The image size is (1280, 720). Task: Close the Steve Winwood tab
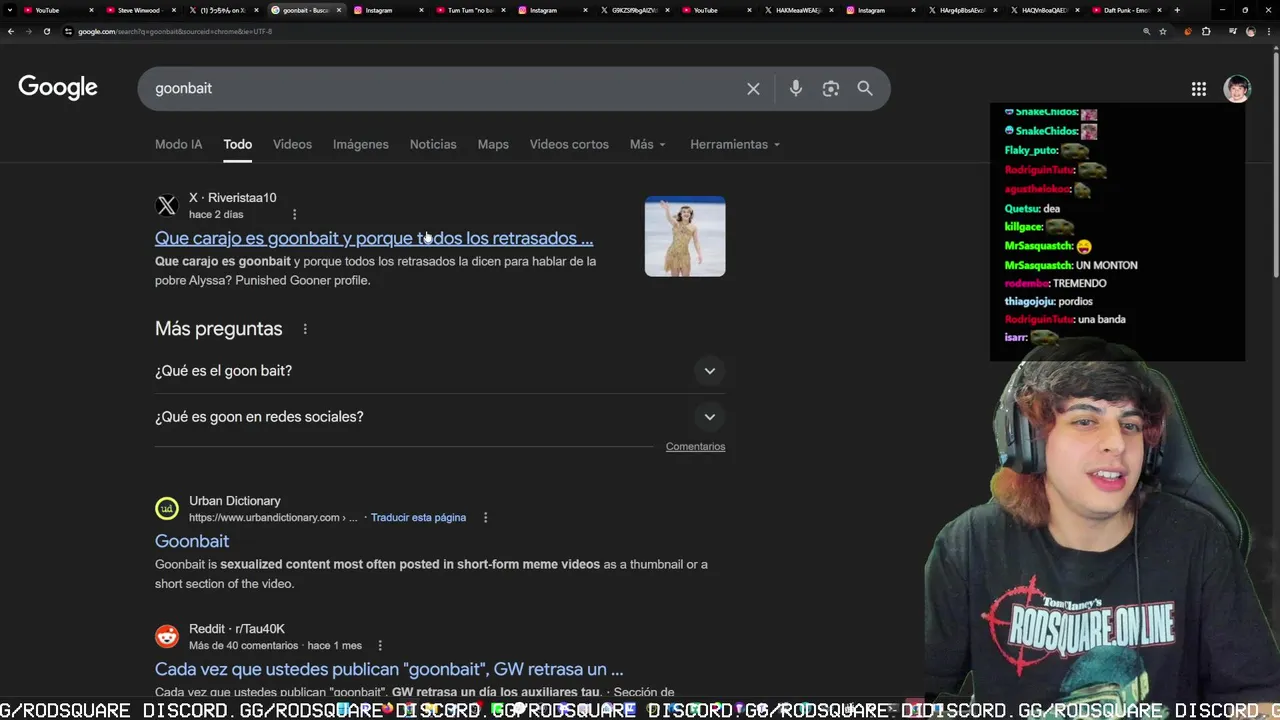(x=174, y=10)
